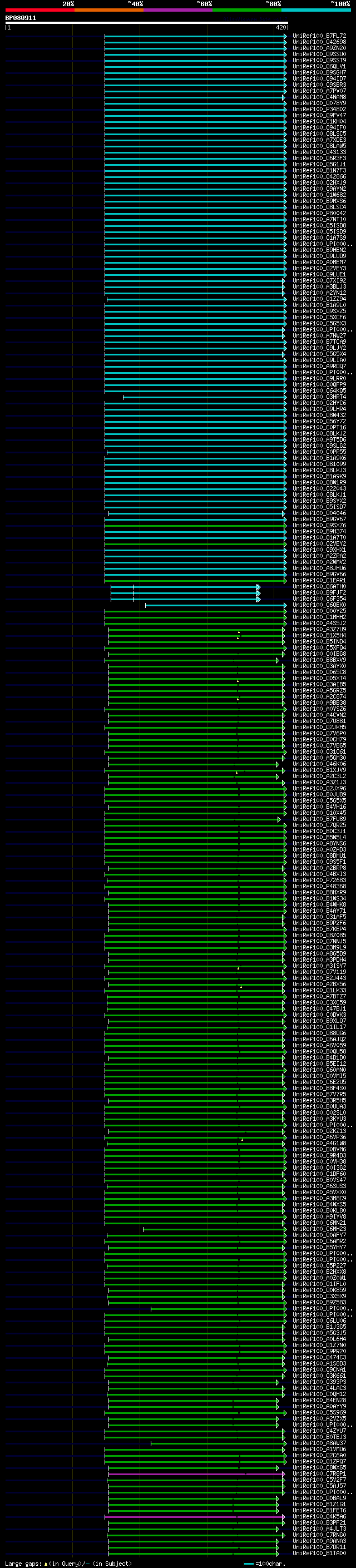Click yellow gap marker in UniRef100_A3Z7U9 row
This screenshot has height=1568, width=356.
pos(239,632)
